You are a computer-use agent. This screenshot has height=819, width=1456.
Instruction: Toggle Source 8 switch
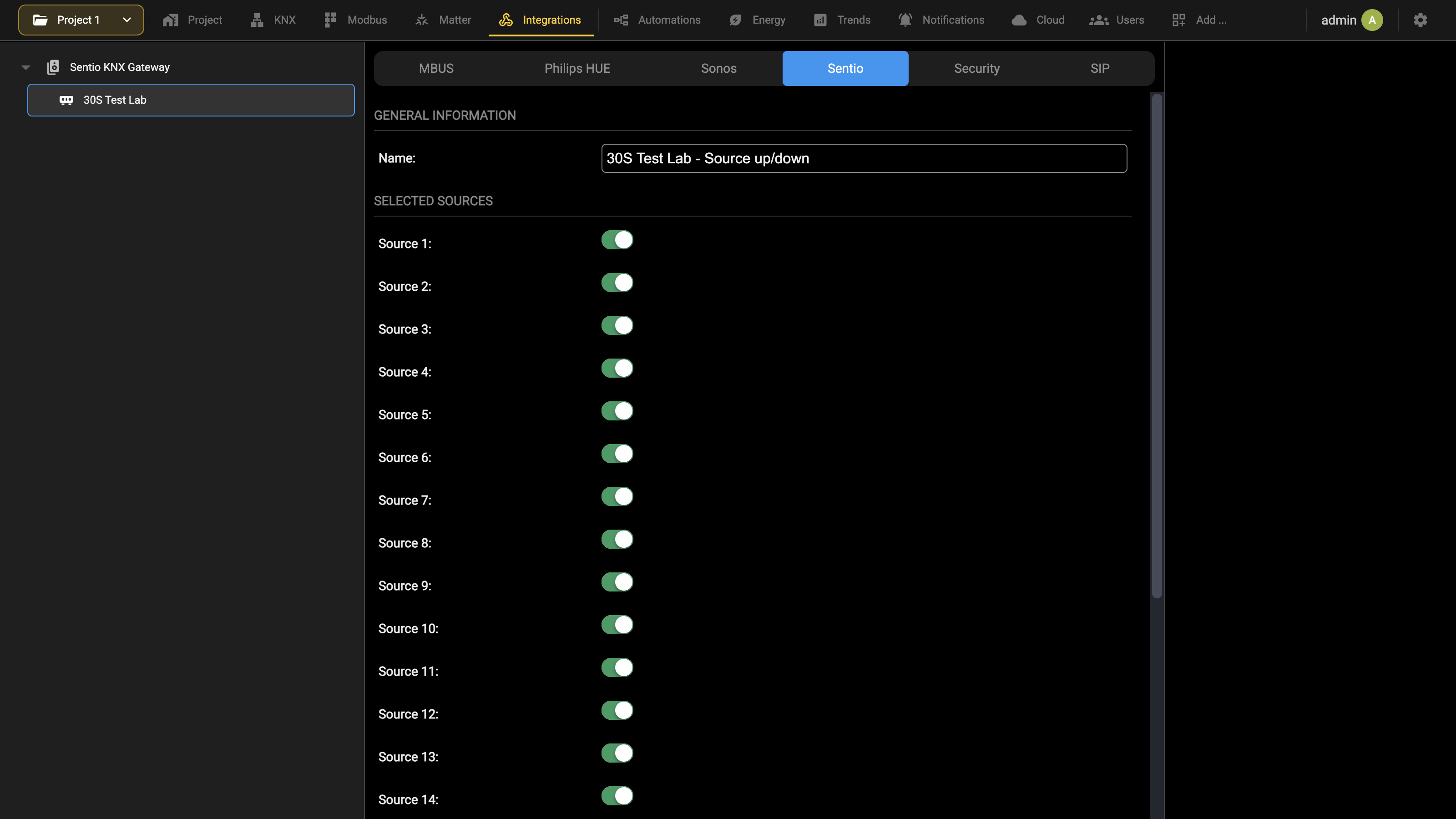[617, 539]
